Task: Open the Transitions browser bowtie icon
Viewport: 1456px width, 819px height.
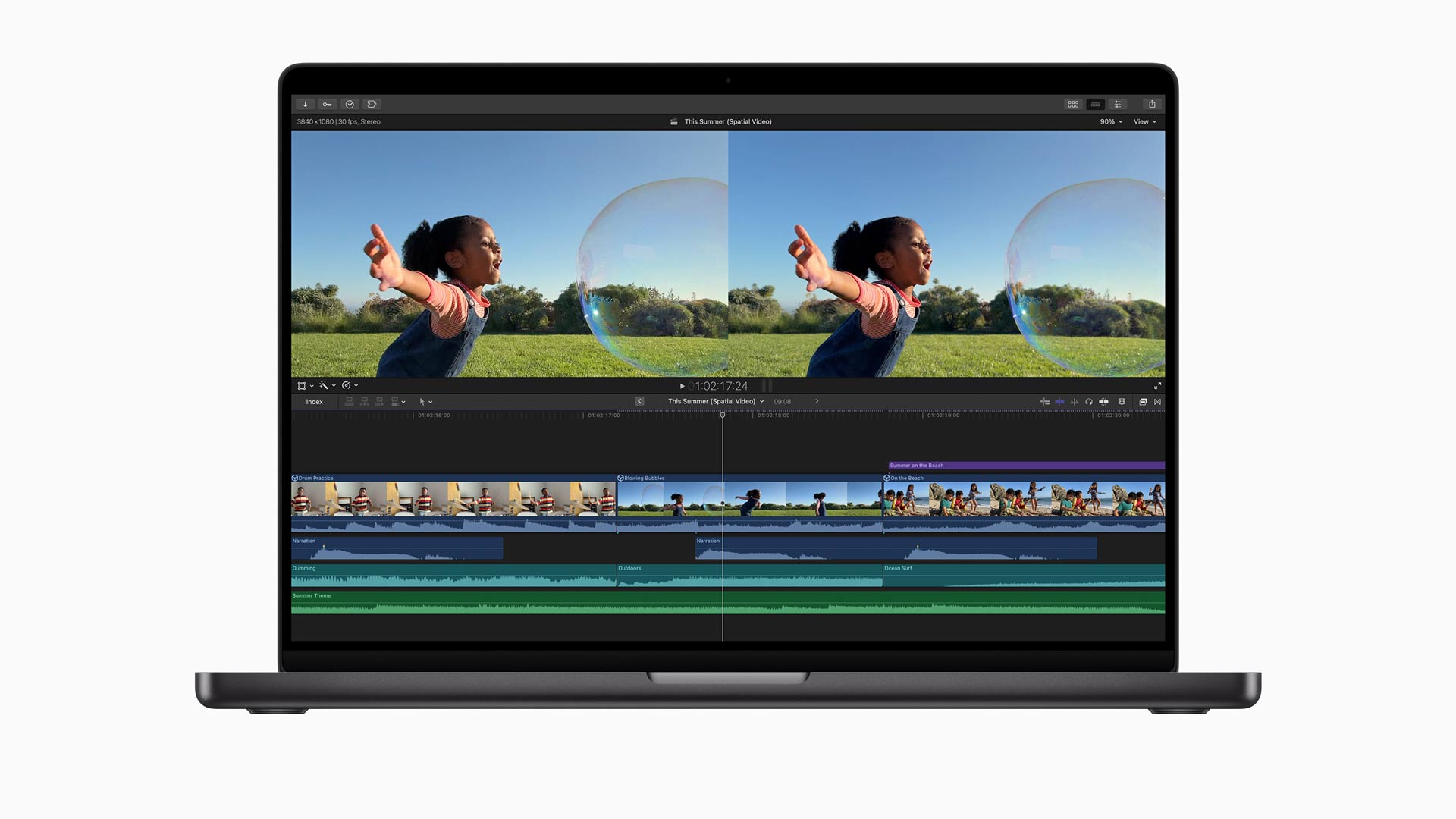Action: 1157,402
